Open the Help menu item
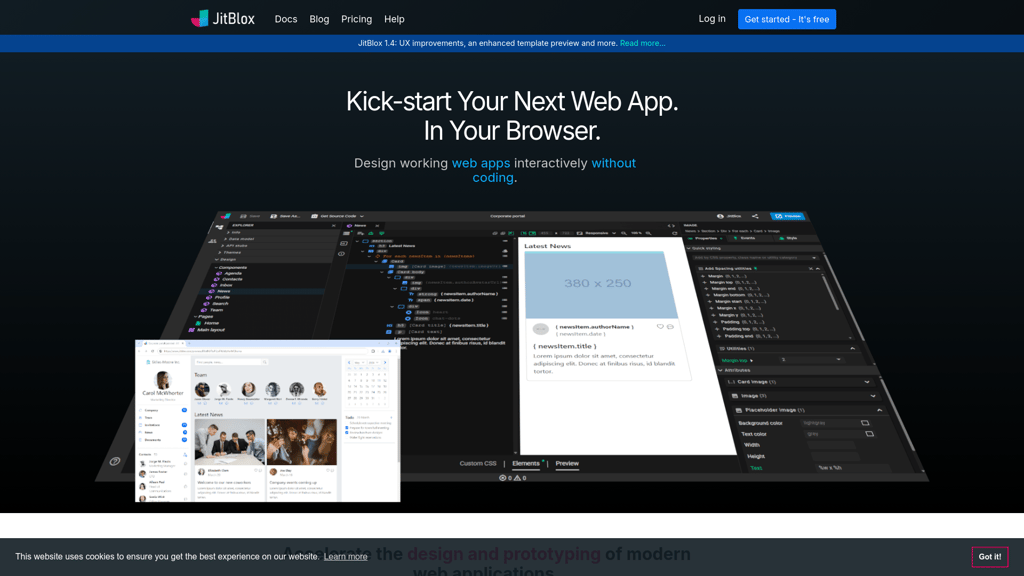The height and width of the screenshot is (576, 1024). [394, 19]
